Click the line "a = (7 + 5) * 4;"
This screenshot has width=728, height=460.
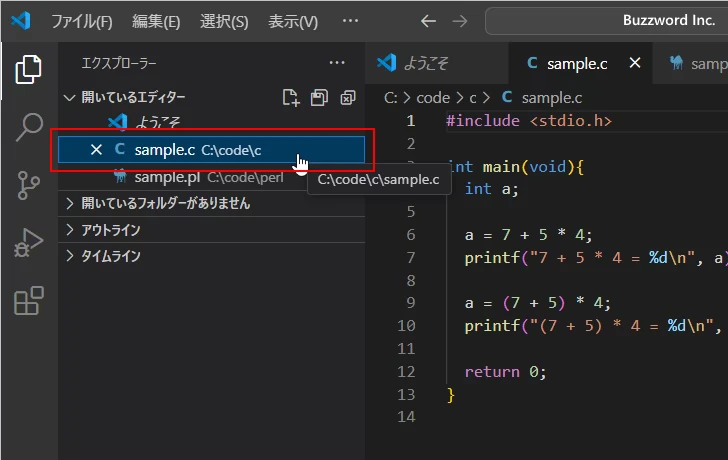(x=538, y=303)
